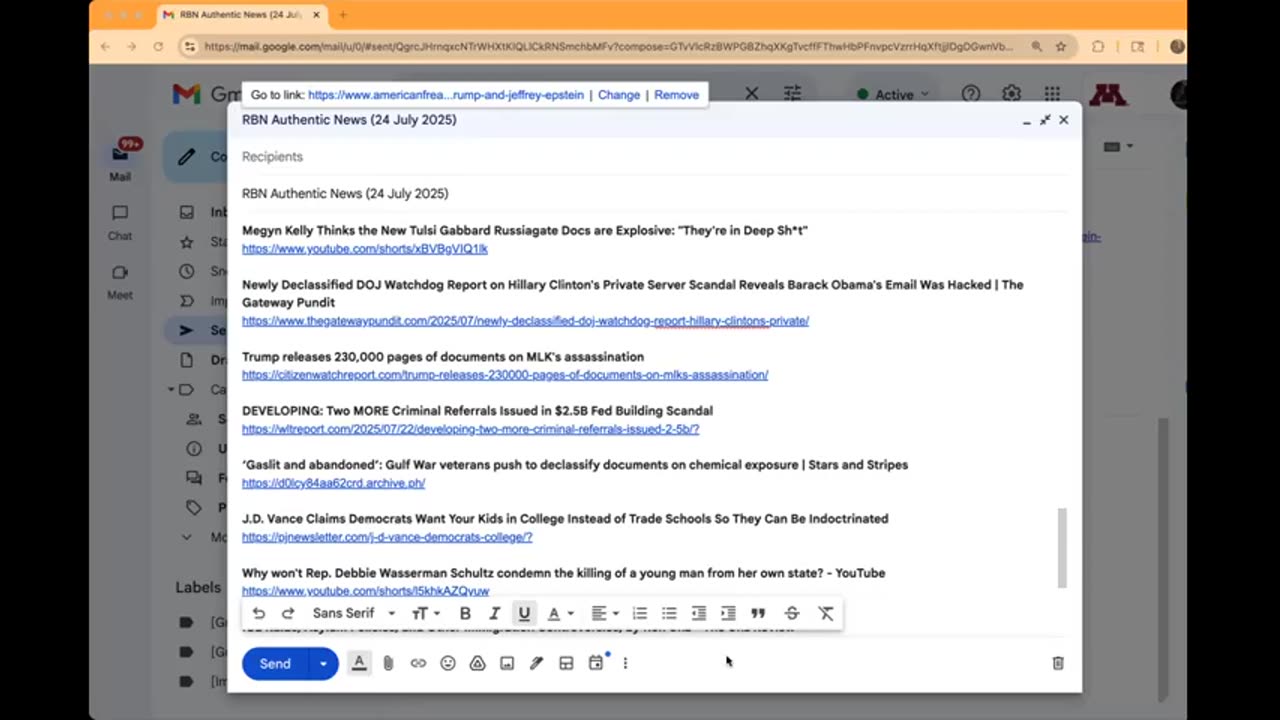Image resolution: width=1280 pixels, height=720 pixels.
Task: Toggle bold formatting
Action: pos(465,613)
